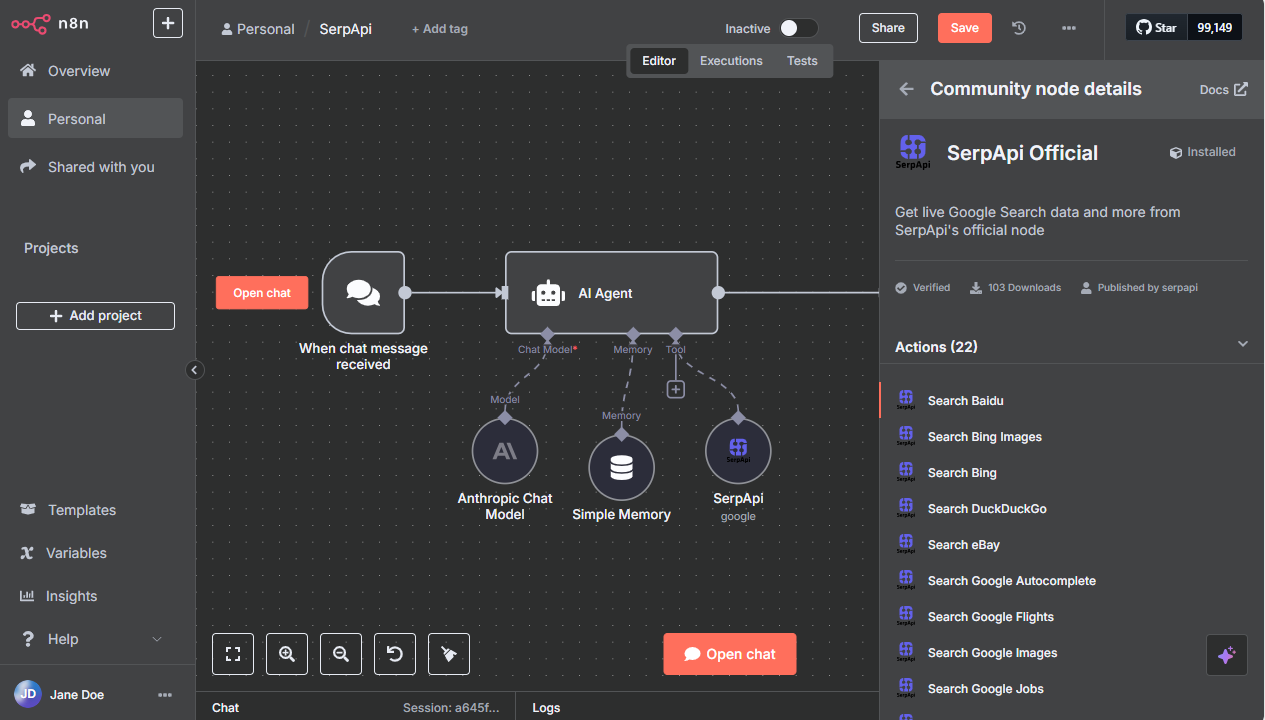
Task: Open Variables from sidebar
Action: click(95, 553)
